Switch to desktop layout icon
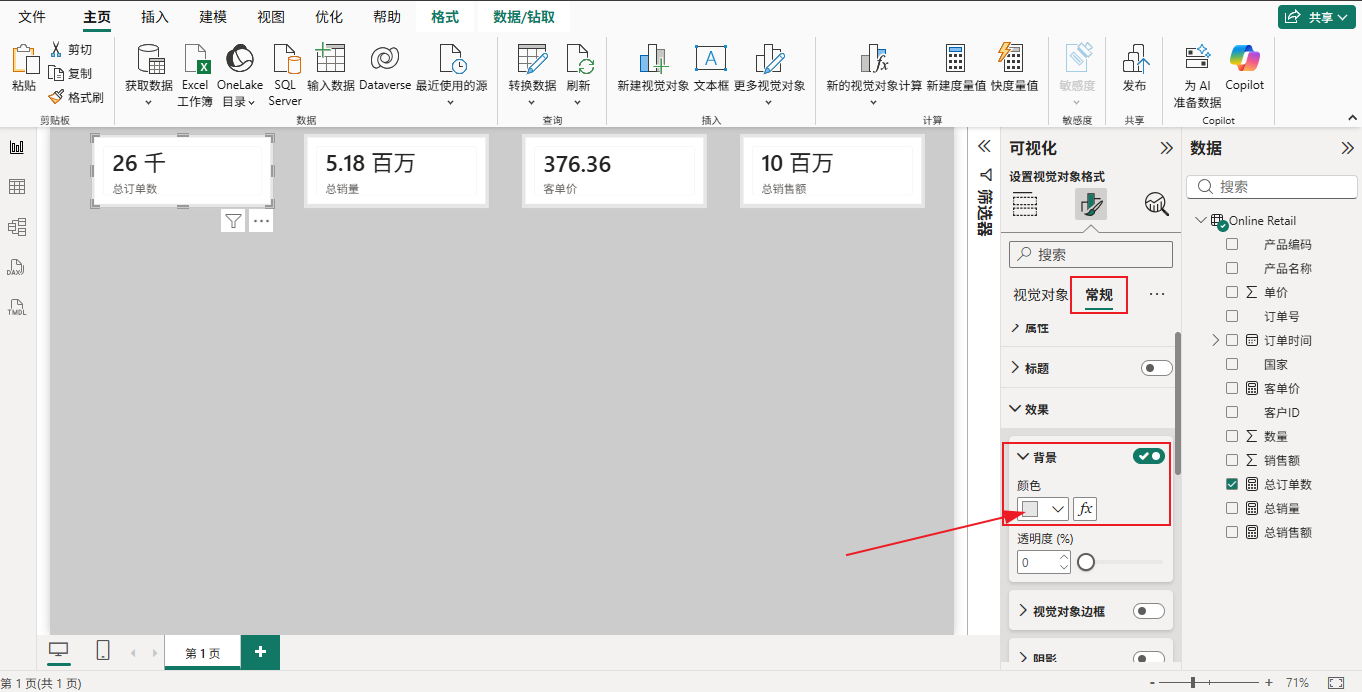This screenshot has width=1362, height=692. [x=59, y=651]
